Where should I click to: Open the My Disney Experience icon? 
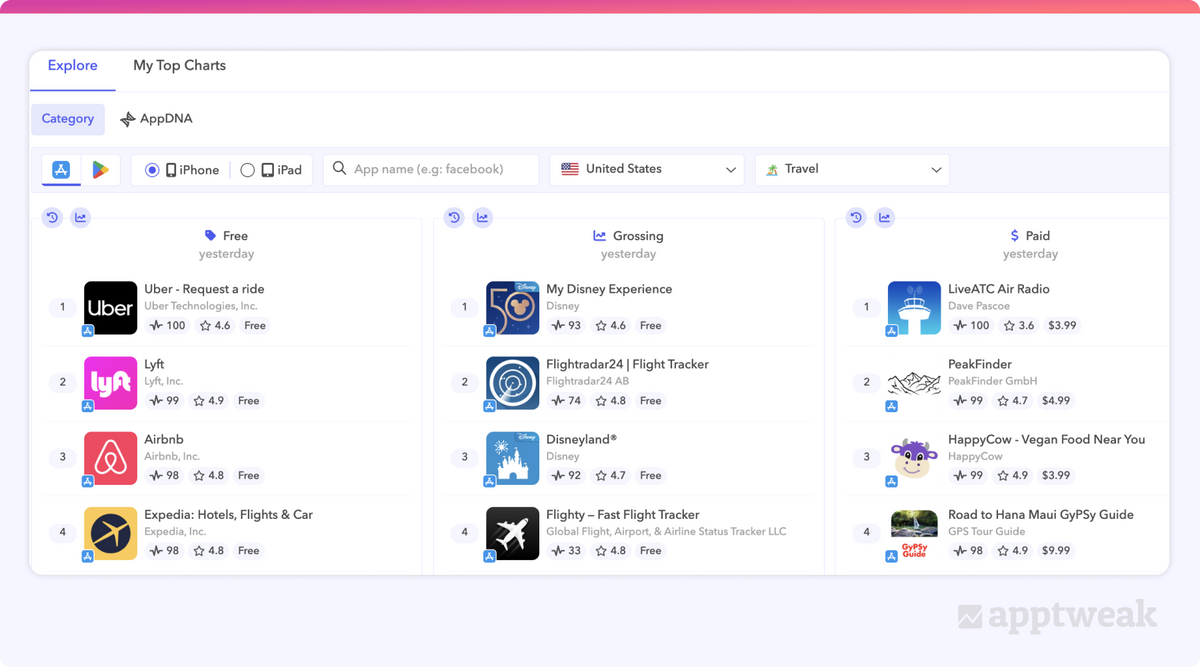click(x=512, y=308)
